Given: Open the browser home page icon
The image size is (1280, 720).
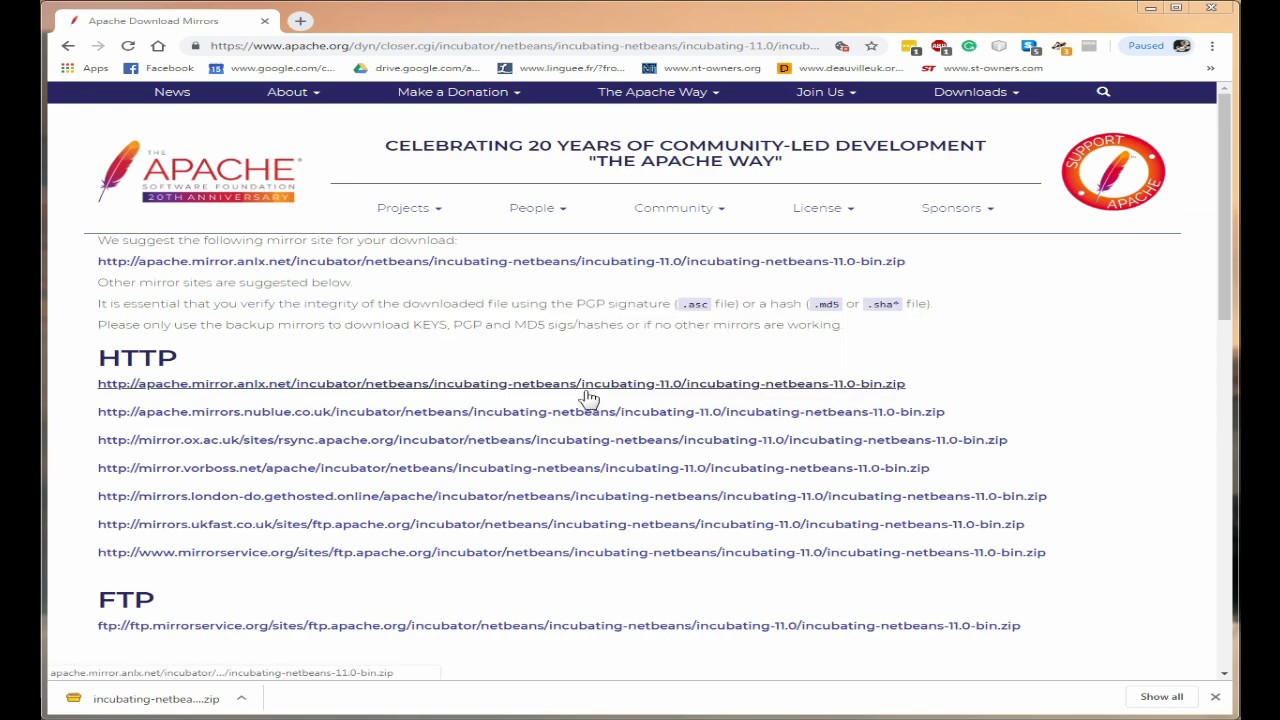Looking at the screenshot, I should click(158, 46).
